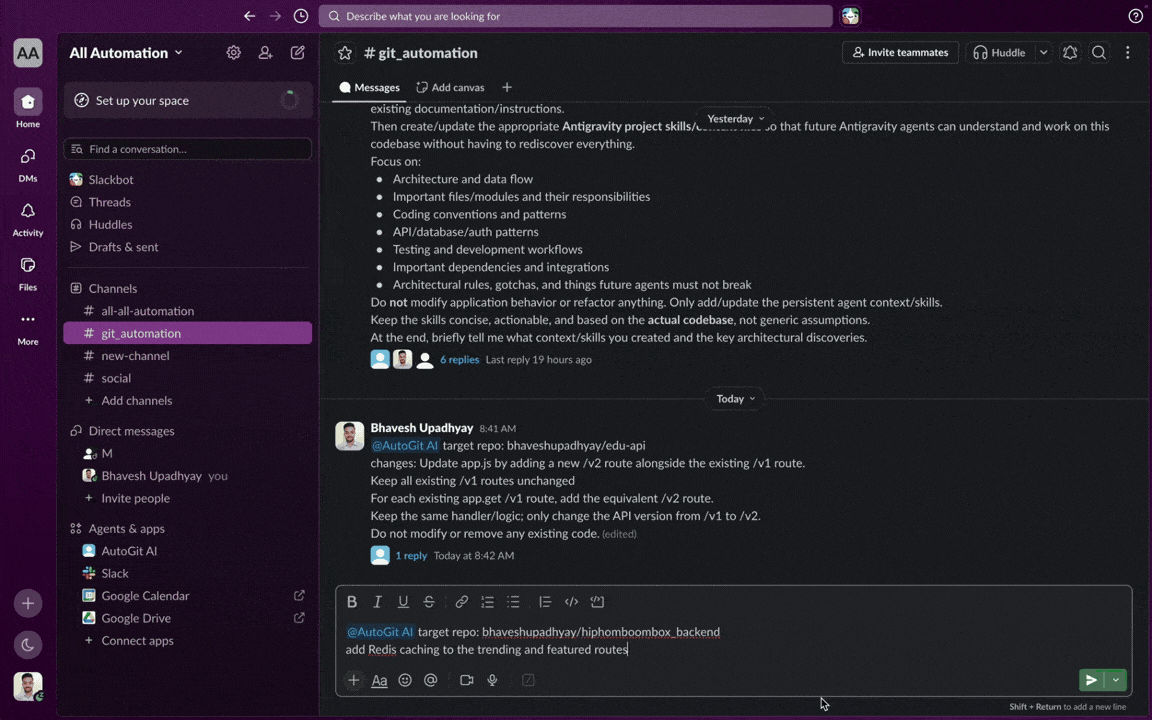Go forward in history arrow

click(x=276, y=16)
